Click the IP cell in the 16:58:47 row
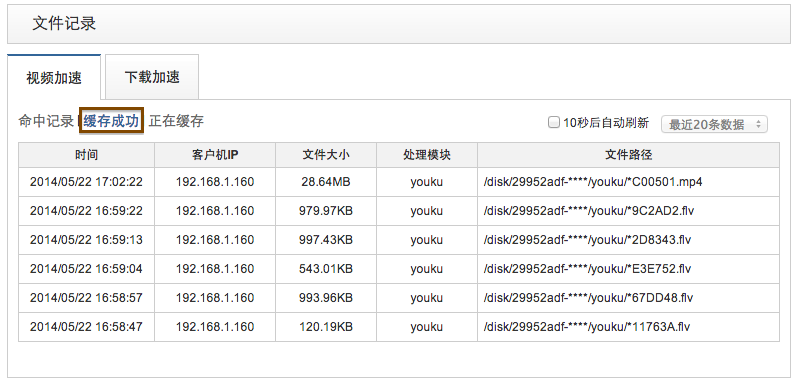Screen dimensions: 802x387 pyautogui.click(x=215, y=327)
